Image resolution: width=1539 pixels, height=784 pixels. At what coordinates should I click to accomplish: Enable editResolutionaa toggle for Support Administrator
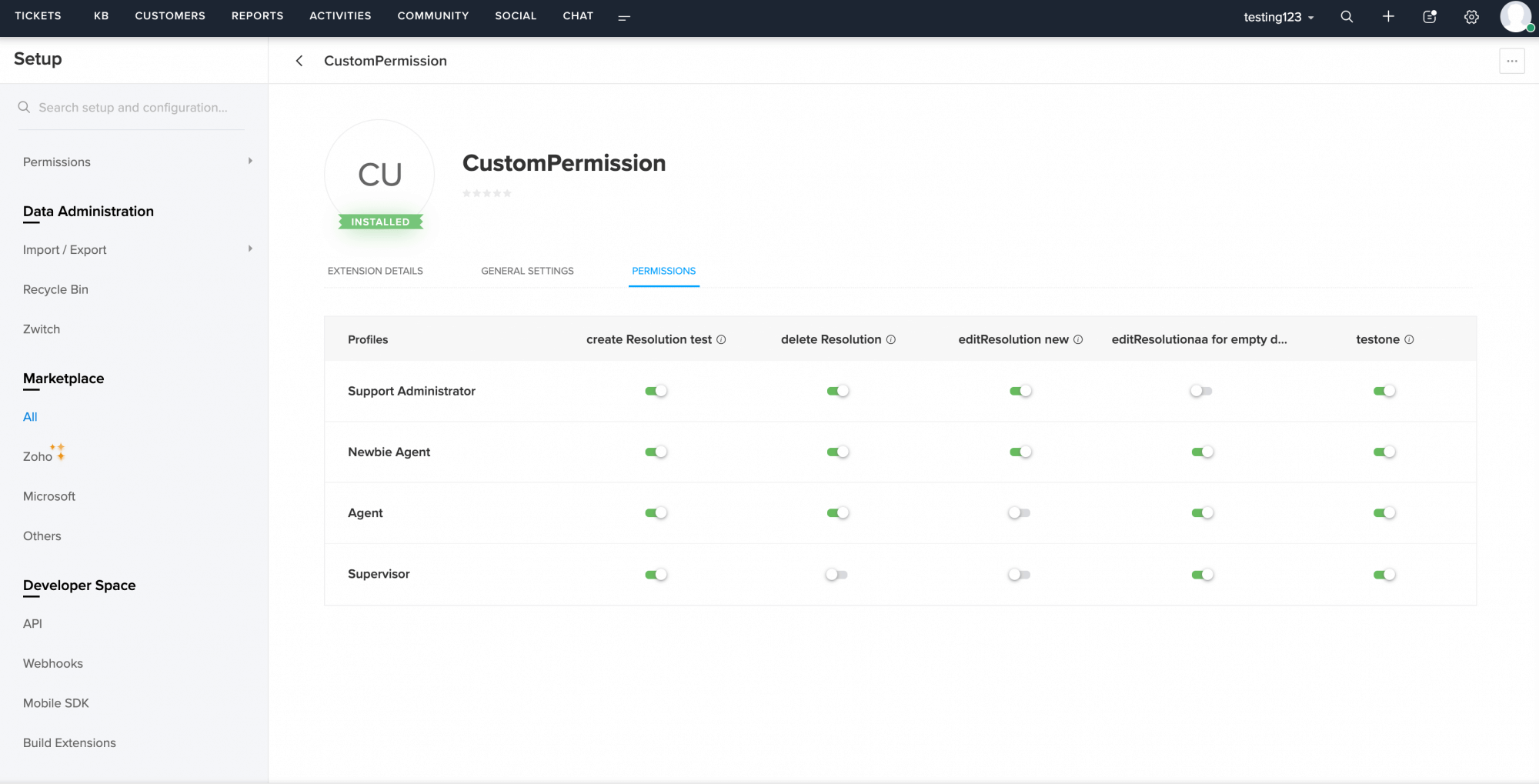[x=1201, y=391]
